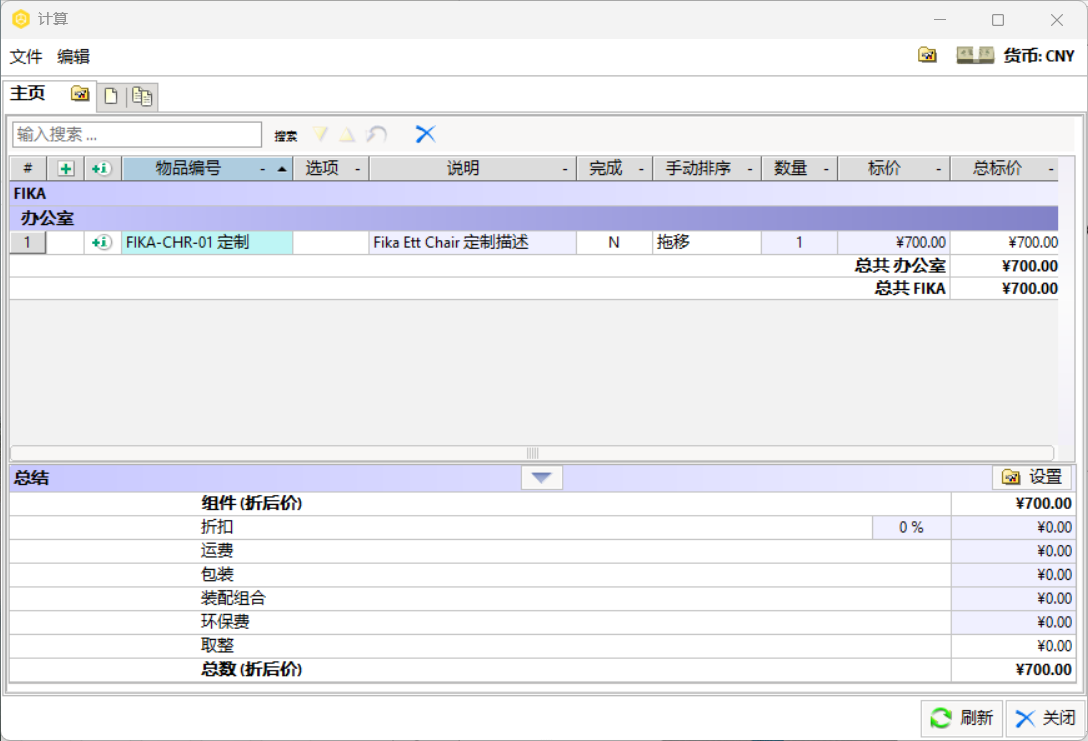Image resolution: width=1088 pixels, height=741 pixels.
Task: Open the 标价 column header dropdown
Action: (x=939, y=169)
